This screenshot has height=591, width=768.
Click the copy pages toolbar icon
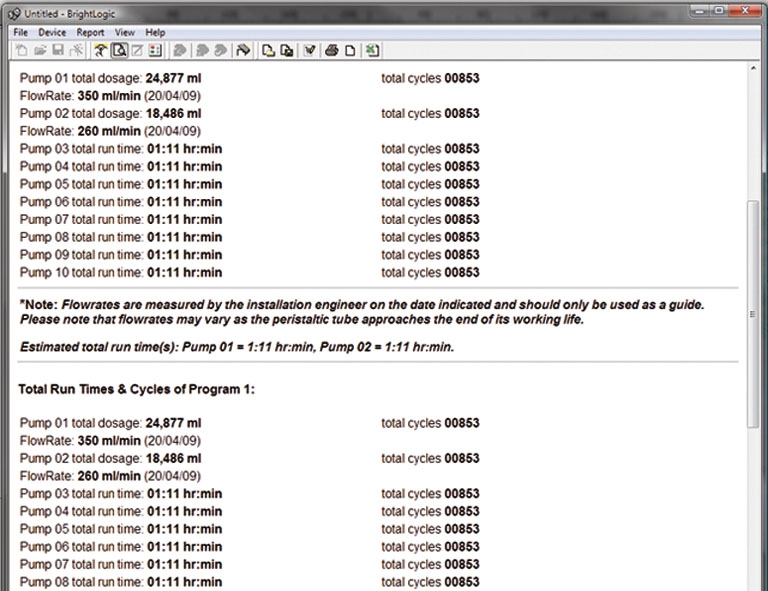coord(287,51)
